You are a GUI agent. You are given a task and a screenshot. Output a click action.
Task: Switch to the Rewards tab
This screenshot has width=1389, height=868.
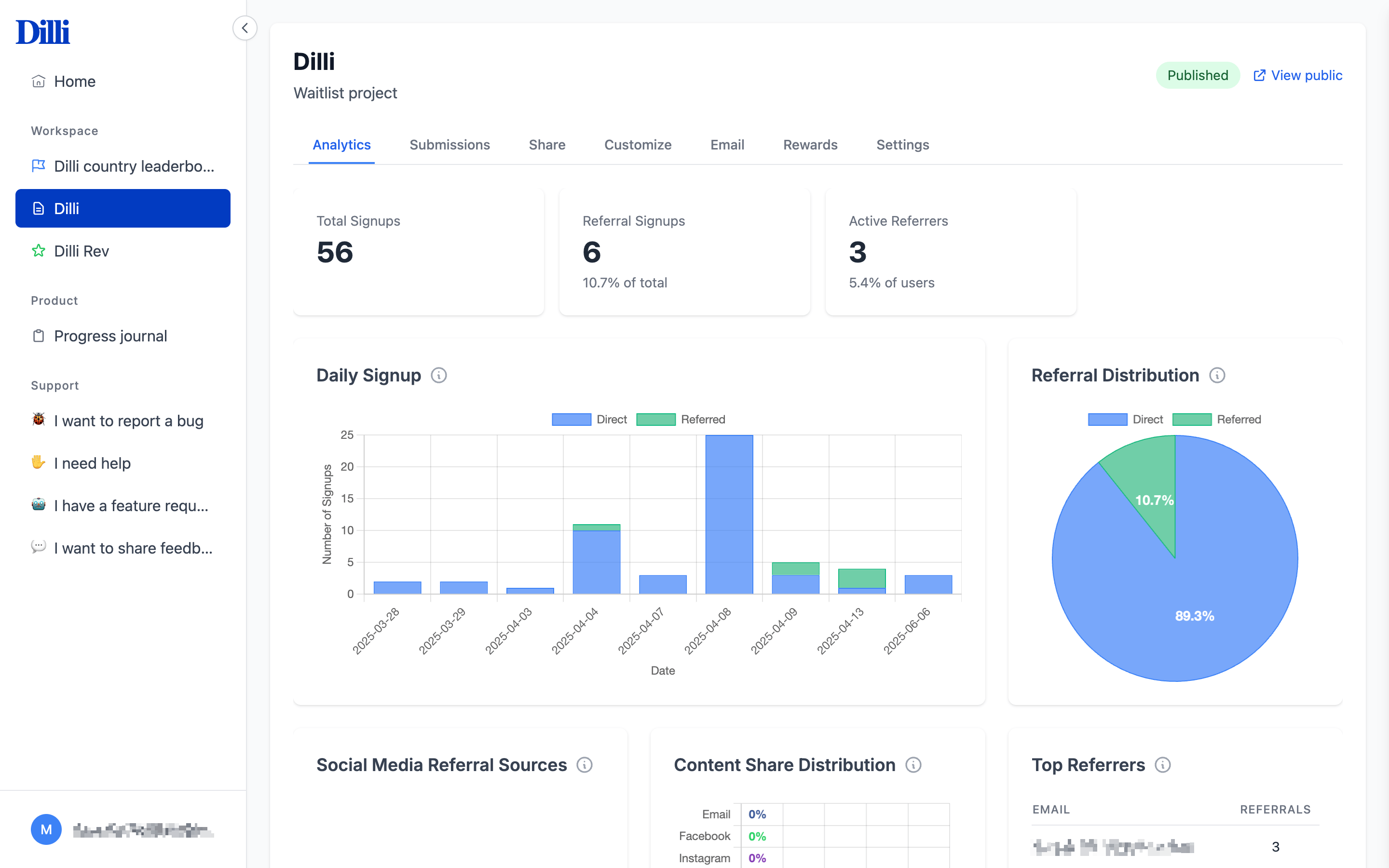click(x=810, y=145)
